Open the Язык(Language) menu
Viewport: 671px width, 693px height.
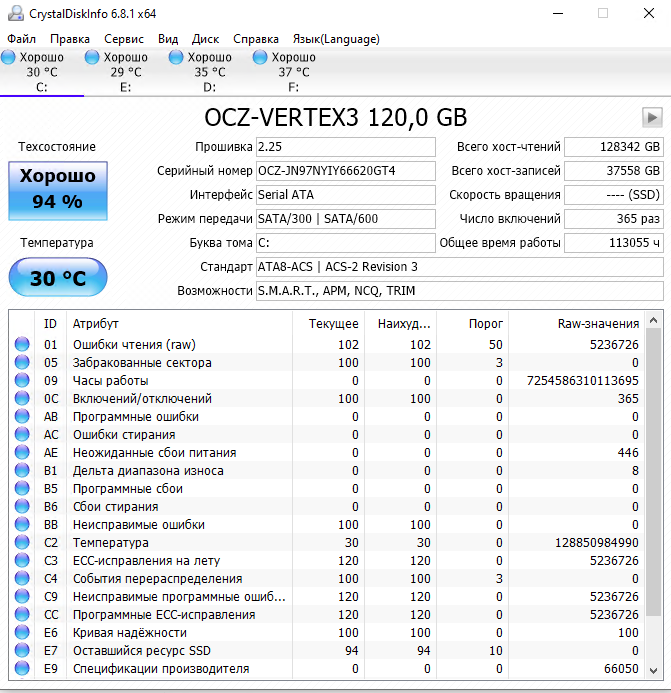click(x=336, y=39)
